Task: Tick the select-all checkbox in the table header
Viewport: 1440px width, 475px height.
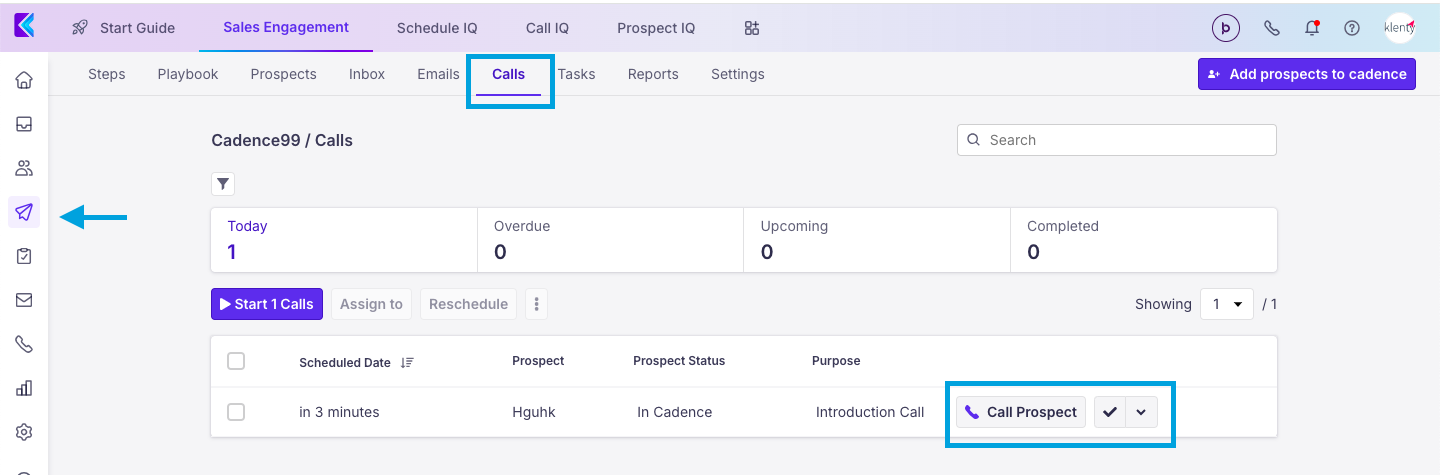Action: [x=236, y=361]
